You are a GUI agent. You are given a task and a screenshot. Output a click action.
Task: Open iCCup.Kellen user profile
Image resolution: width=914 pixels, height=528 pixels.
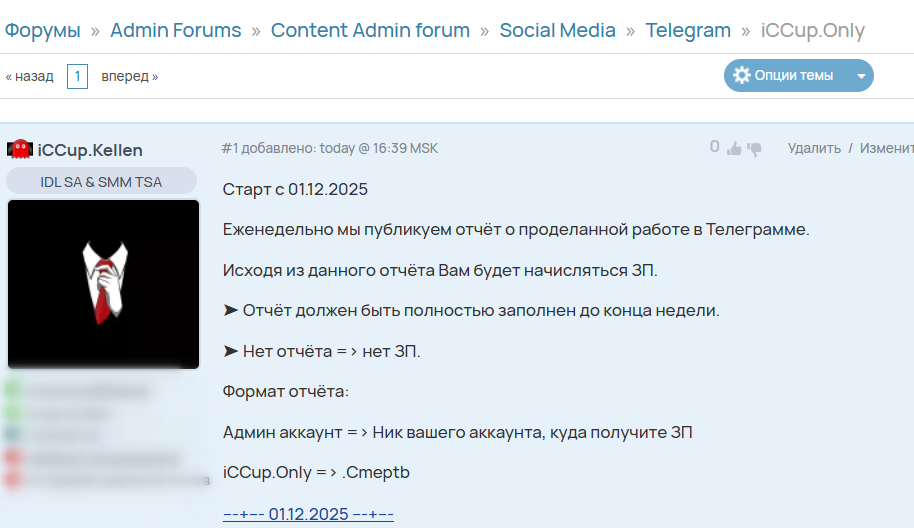coord(90,150)
